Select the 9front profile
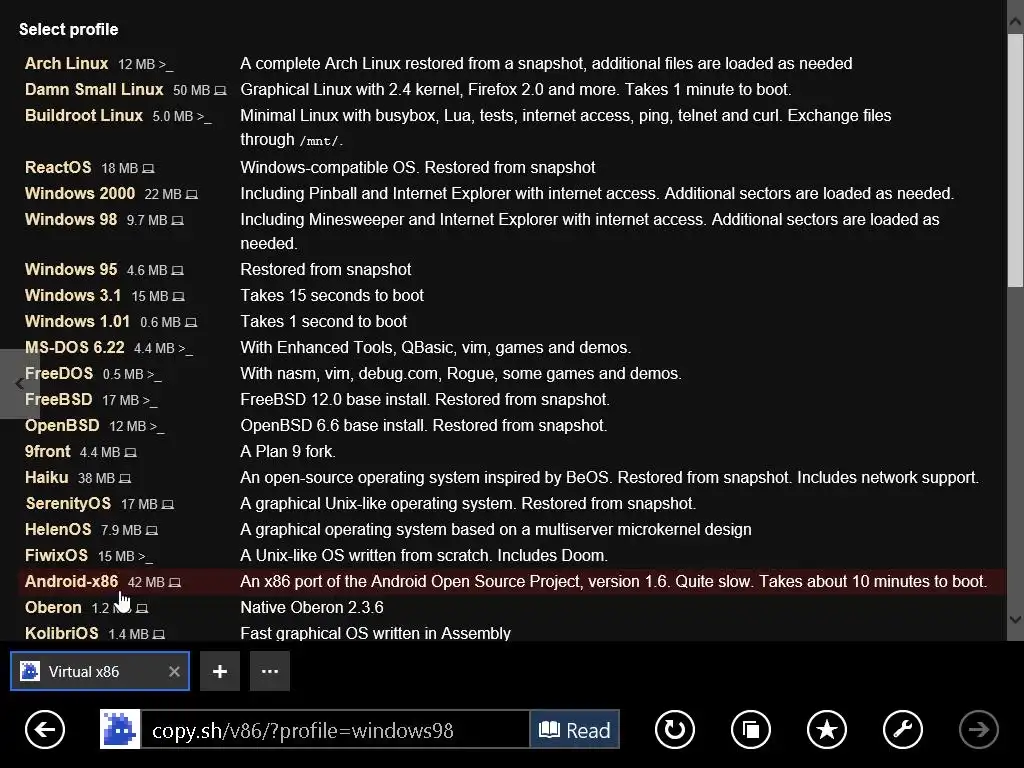The height and width of the screenshot is (768, 1024). (47, 451)
